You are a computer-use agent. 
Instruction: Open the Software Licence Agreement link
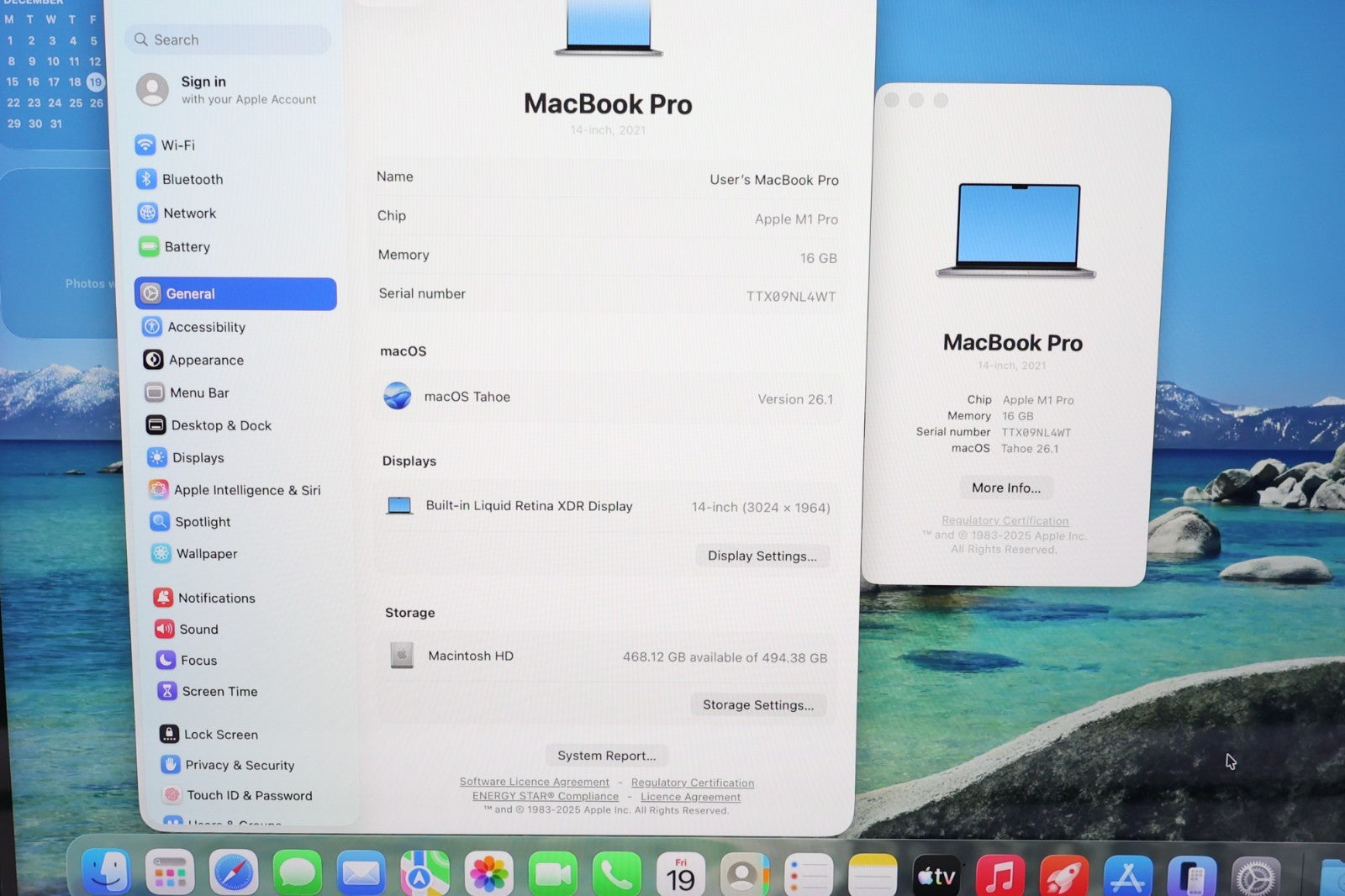click(x=534, y=782)
